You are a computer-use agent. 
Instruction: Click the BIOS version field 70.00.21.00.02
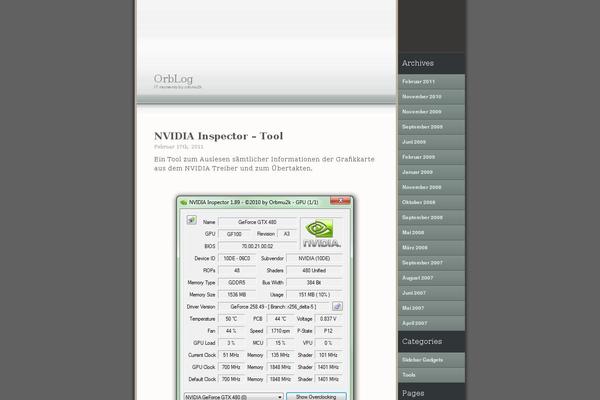(257, 246)
